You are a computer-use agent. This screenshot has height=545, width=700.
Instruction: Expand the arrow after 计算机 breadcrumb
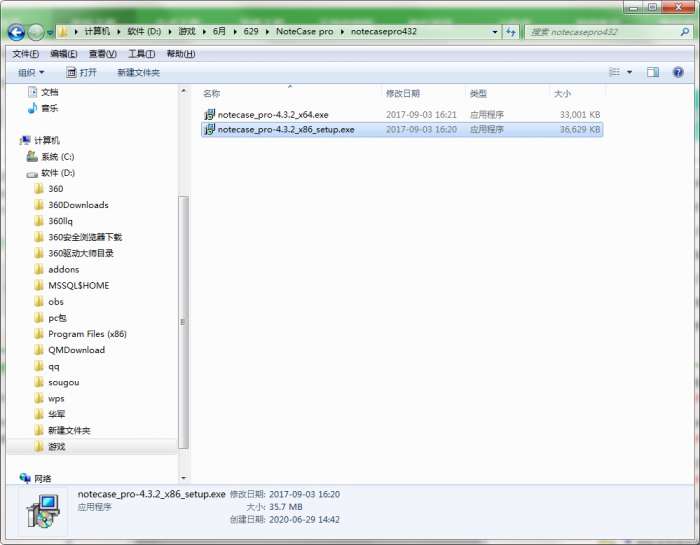(119, 32)
